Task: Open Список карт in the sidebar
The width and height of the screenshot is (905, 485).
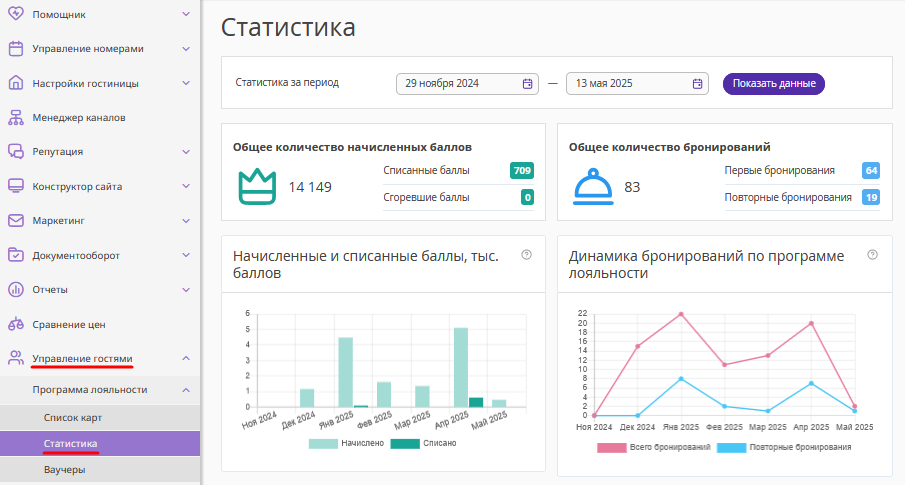Action: coord(73,416)
